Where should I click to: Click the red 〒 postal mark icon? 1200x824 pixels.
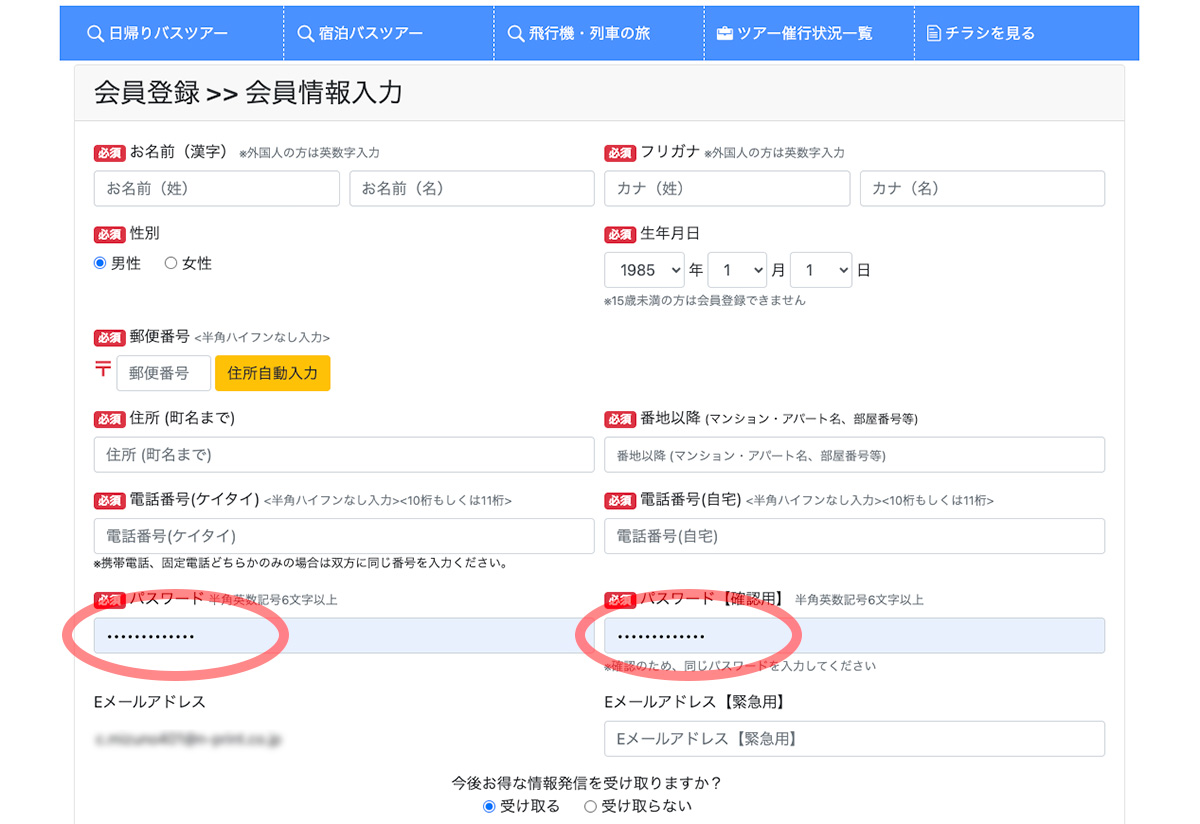(x=102, y=372)
